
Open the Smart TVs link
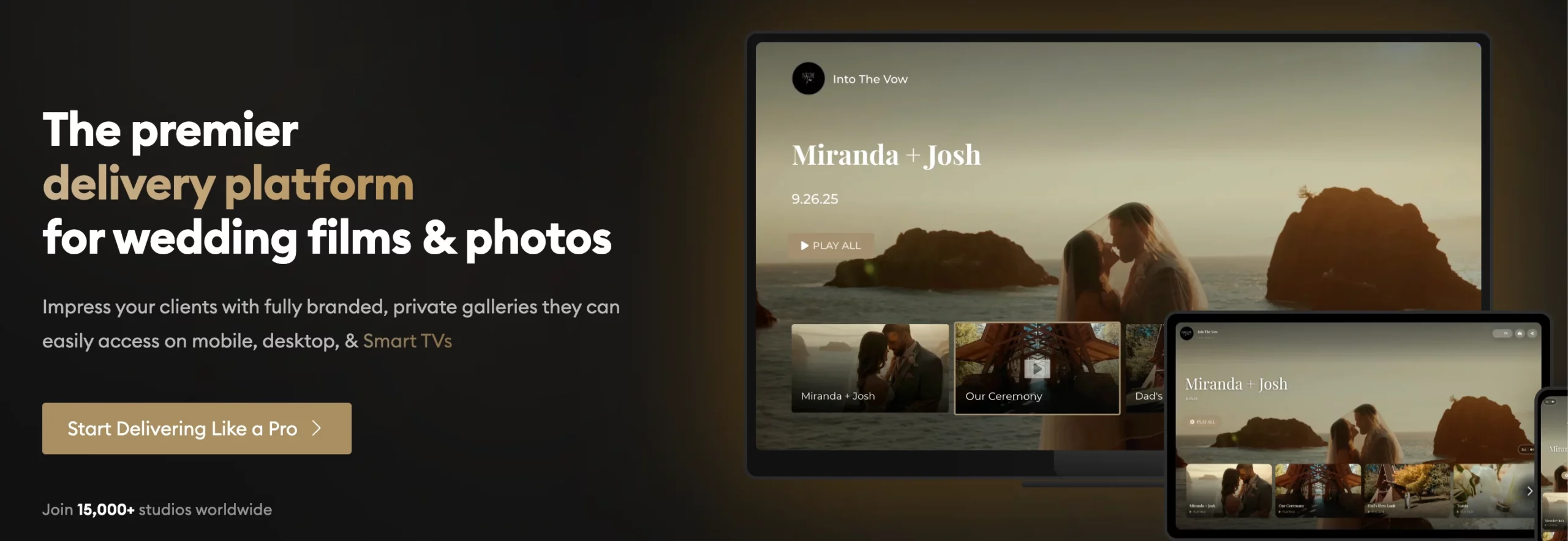point(407,341)
